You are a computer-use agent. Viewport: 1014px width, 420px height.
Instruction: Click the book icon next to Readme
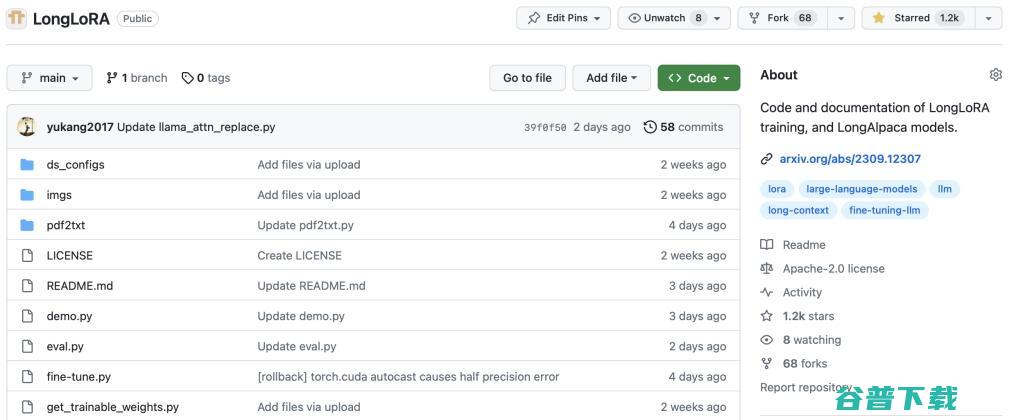(766, 245)
